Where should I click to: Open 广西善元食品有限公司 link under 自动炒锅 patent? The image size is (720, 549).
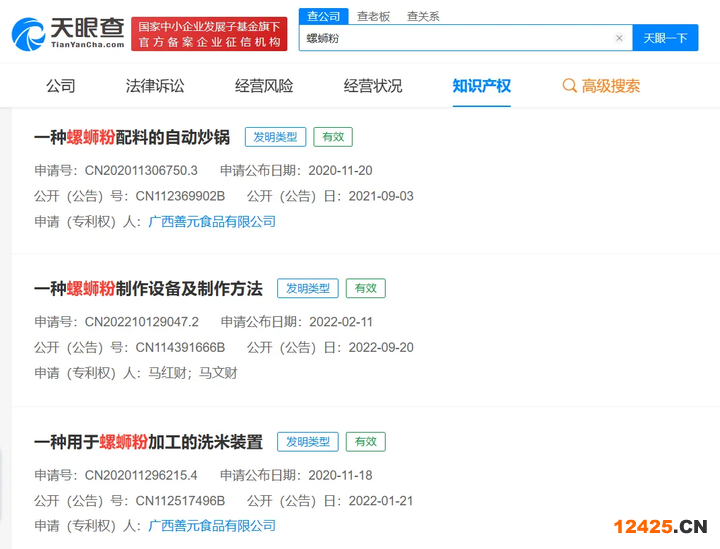point(212,222)
